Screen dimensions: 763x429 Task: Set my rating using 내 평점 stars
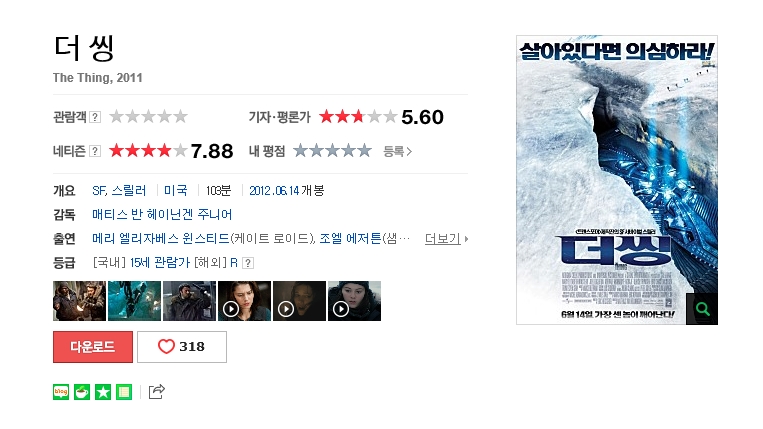pyautogui.click(x=332, y=151)
